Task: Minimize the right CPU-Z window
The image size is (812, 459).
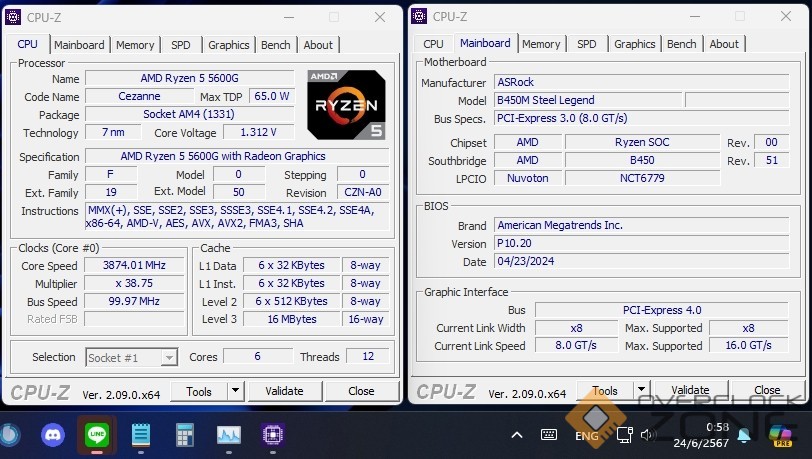Action: [694, 17]
